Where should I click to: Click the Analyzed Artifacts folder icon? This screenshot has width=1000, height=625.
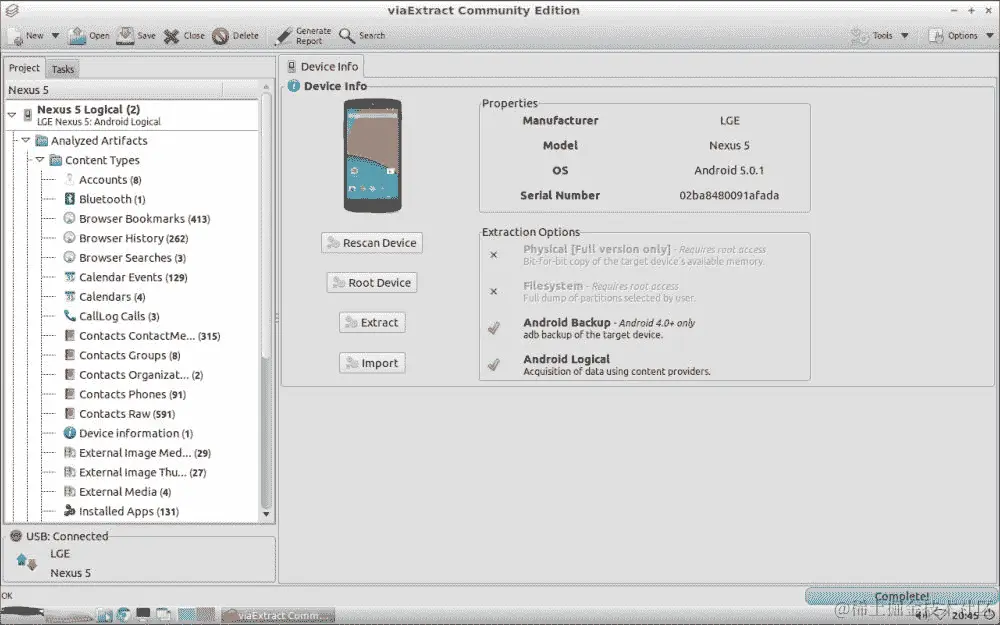coord(42,140)
